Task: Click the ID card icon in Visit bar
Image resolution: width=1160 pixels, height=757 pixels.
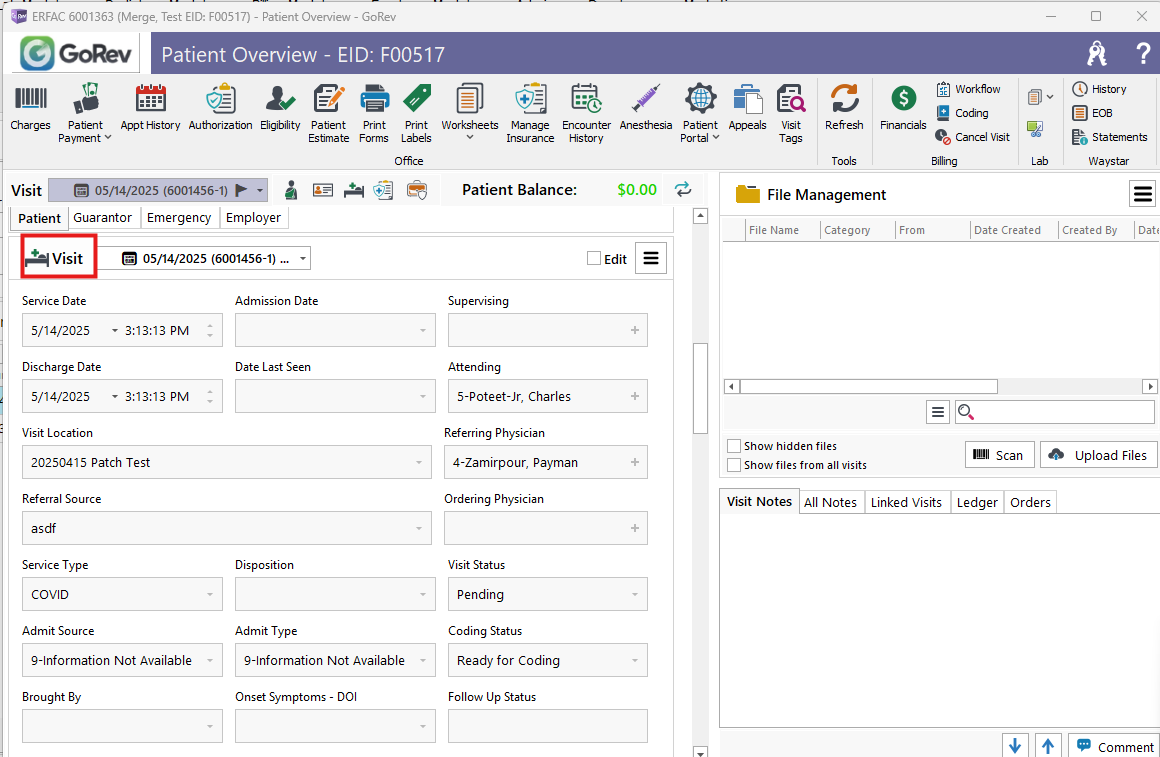Action: 323,190
